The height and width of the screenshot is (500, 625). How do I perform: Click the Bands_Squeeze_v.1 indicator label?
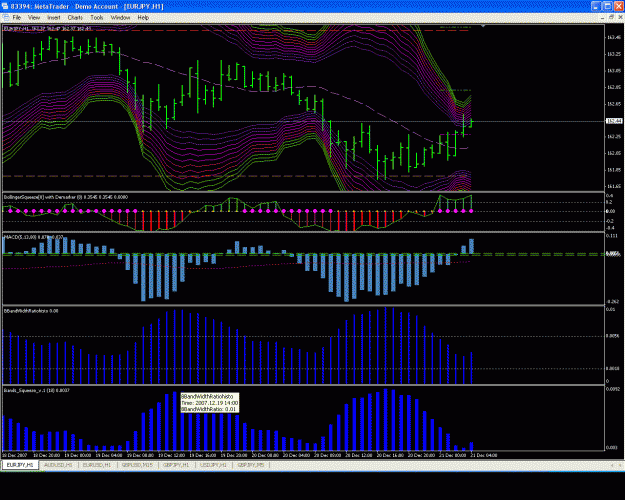coord(37,390)
